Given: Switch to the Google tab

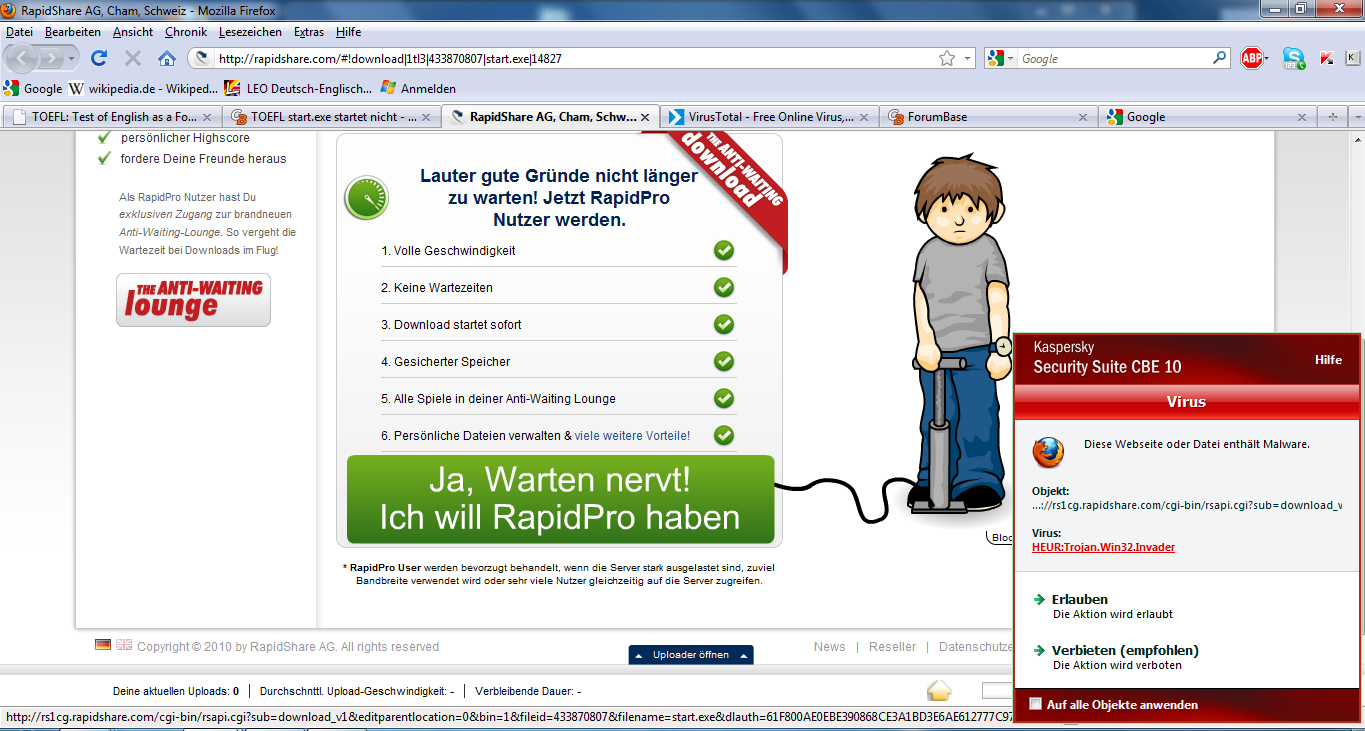Looking at the screenshot, I should click(1207, 117).
